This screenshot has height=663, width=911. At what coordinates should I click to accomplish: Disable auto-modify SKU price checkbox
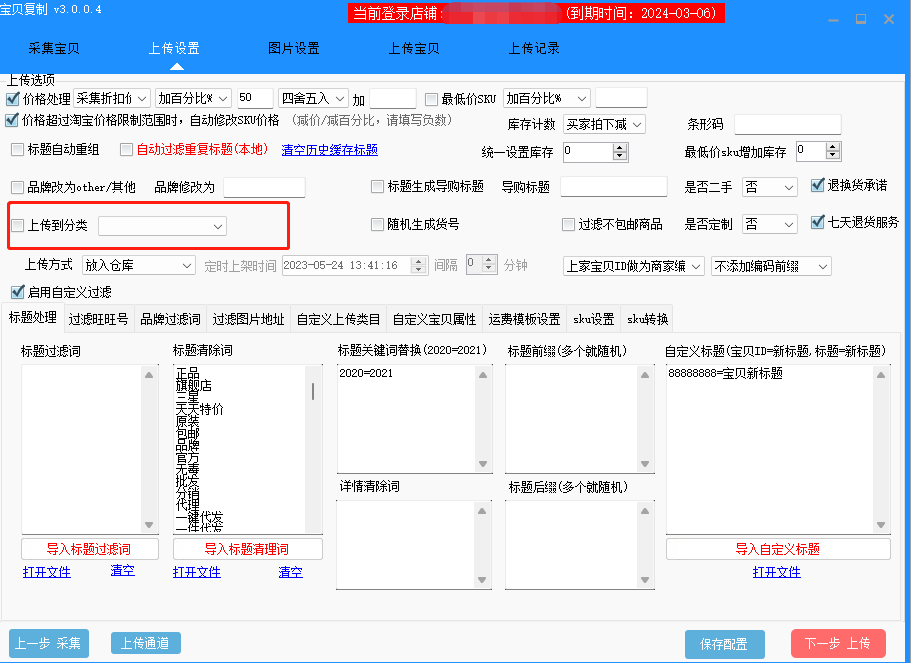pyautogui.click(x=12, y=120)
